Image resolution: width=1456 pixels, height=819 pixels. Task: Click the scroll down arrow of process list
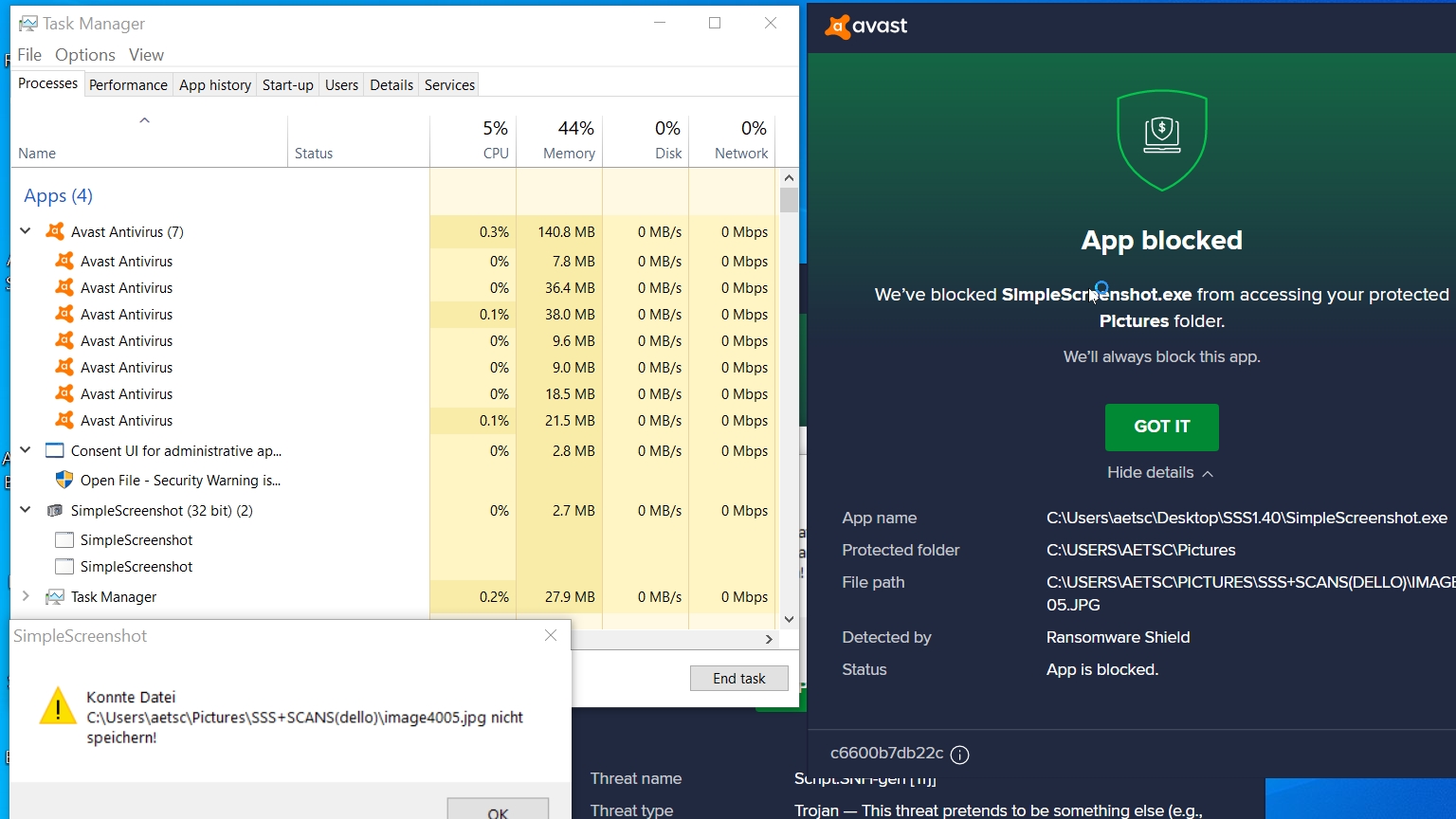789,620
